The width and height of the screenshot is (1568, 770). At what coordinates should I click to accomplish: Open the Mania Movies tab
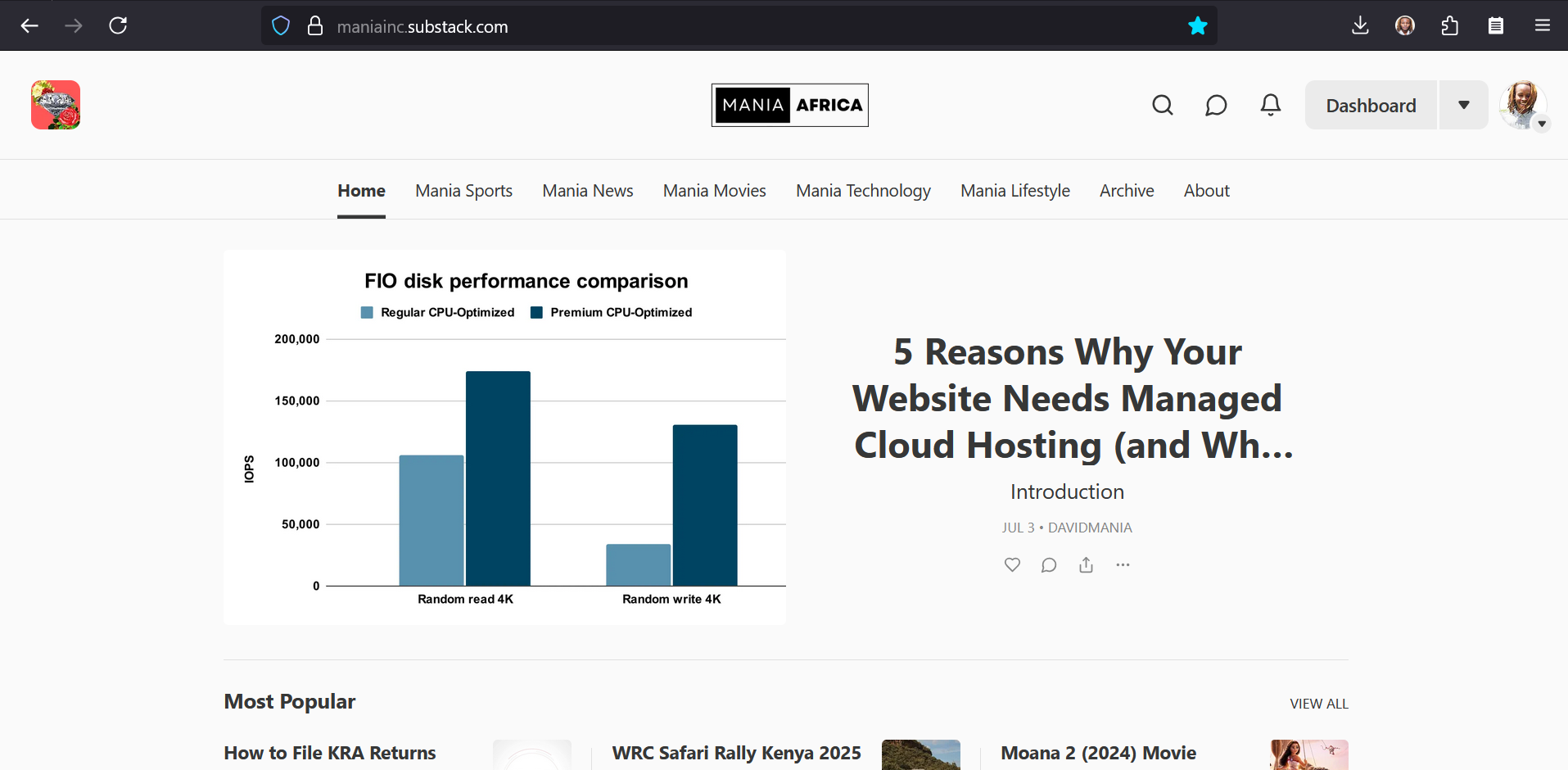(715, 191)
